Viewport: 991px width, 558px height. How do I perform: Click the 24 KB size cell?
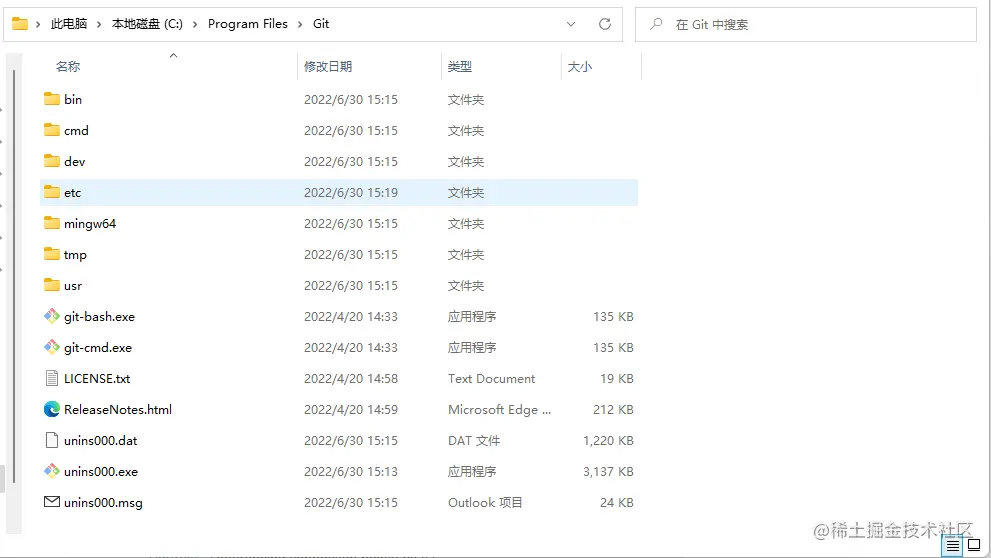tap(617, 502)
